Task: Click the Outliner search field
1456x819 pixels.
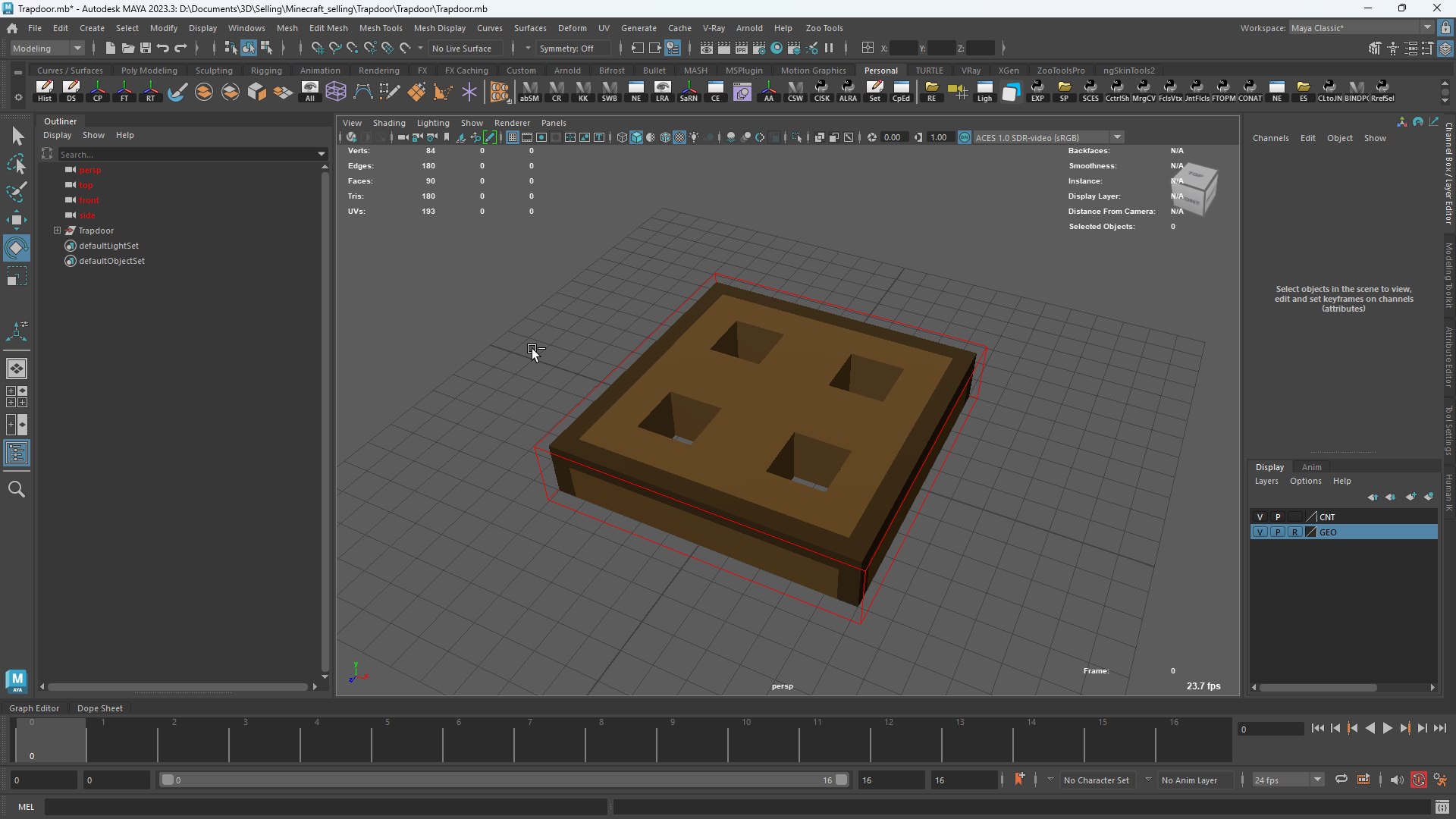Action: click(187, 154)
